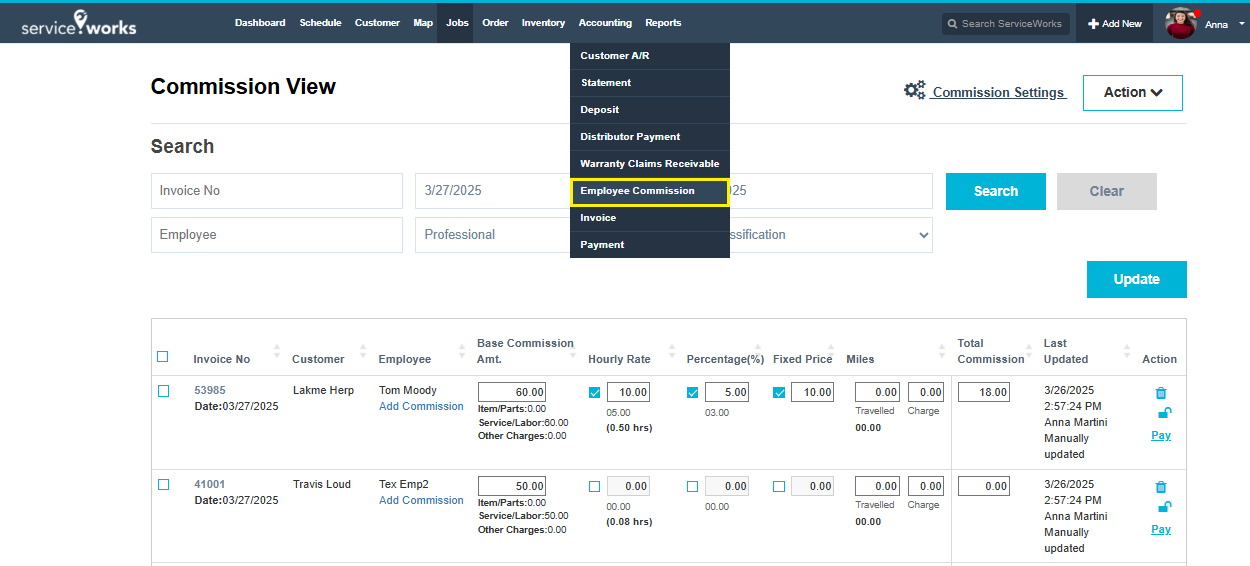Image resolution: width=1250 pixels, height=566 pixels.
Task: Open the Action dropdown button
Action: click(1132, 92)
